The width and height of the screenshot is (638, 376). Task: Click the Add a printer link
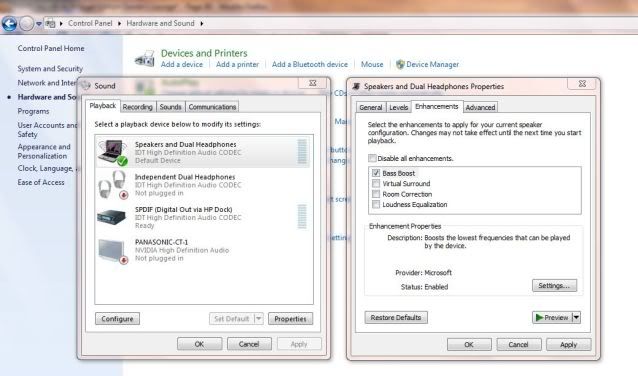point(237,64)
